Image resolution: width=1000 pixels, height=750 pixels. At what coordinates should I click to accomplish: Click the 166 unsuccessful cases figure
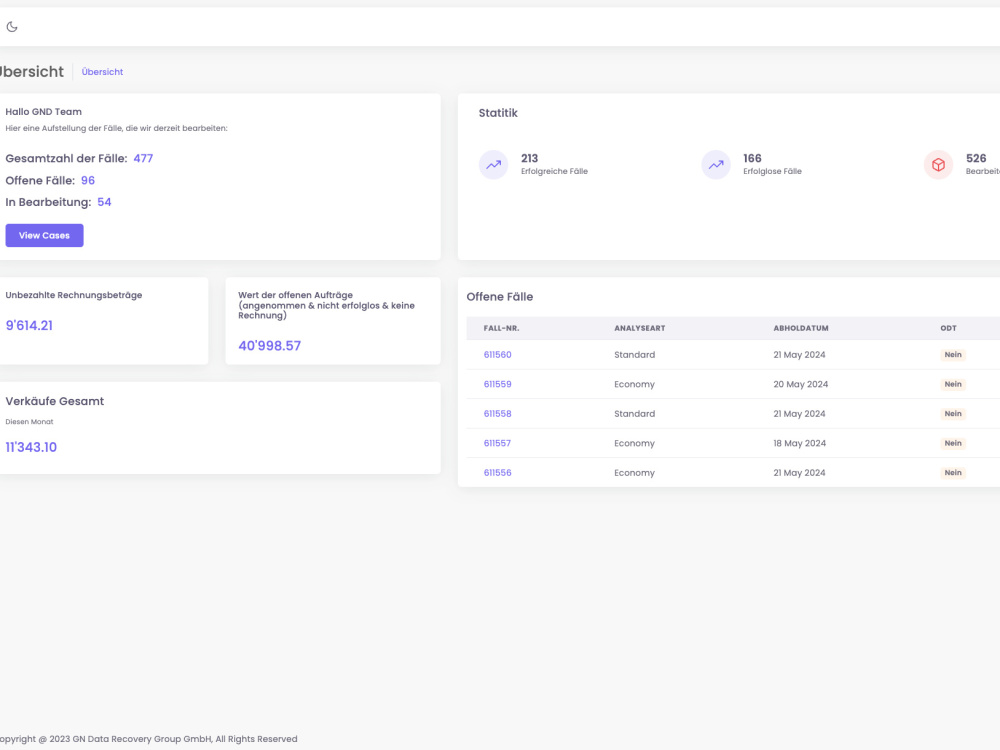point(752,158)
